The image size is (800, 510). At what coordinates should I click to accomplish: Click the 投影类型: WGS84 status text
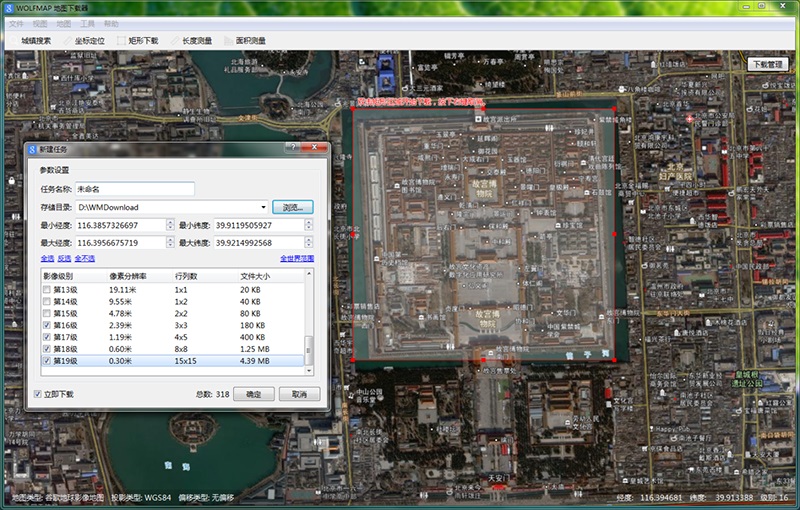[141, 497]
